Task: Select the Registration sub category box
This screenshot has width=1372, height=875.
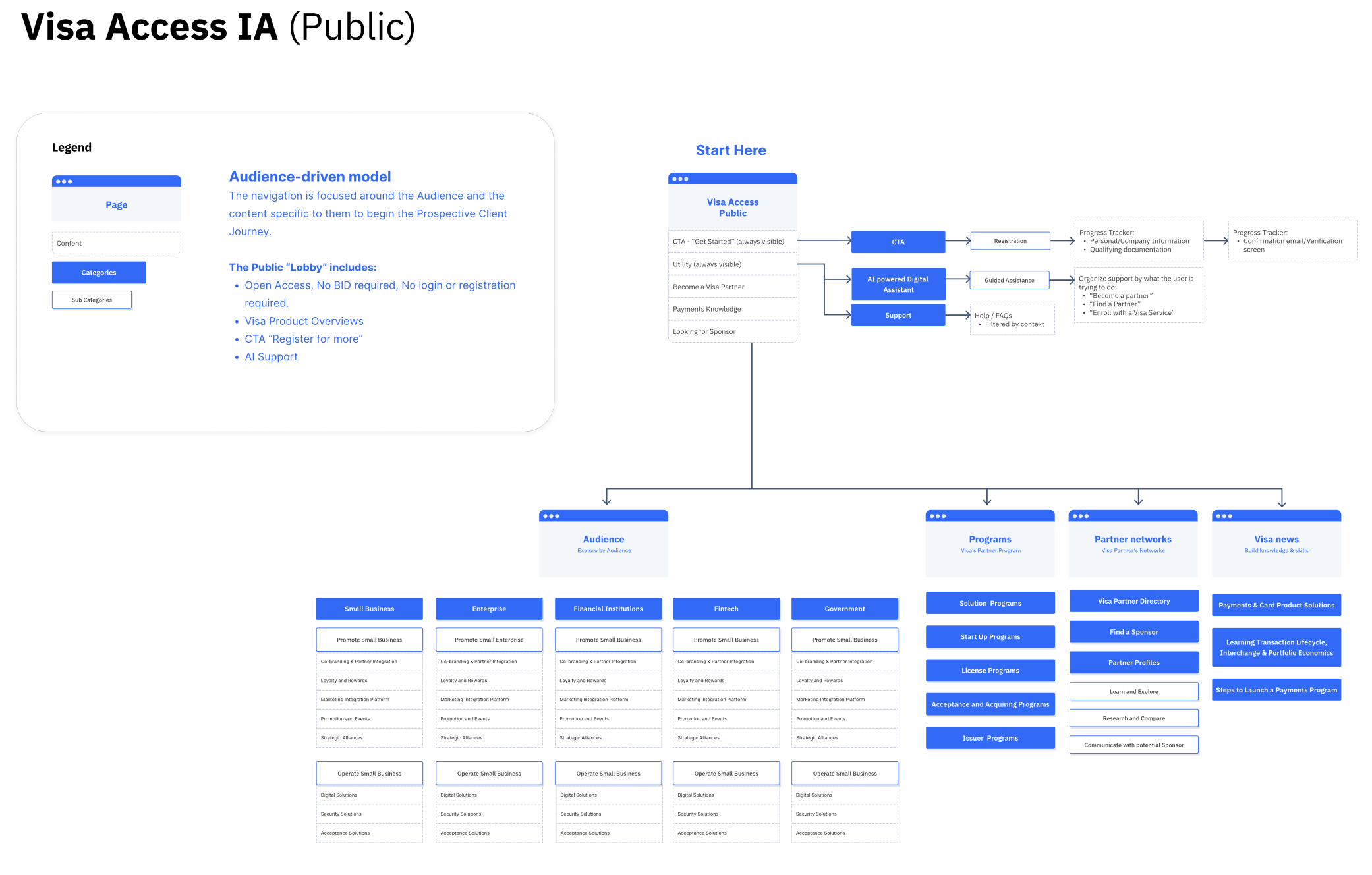Action: (1010, 241)
